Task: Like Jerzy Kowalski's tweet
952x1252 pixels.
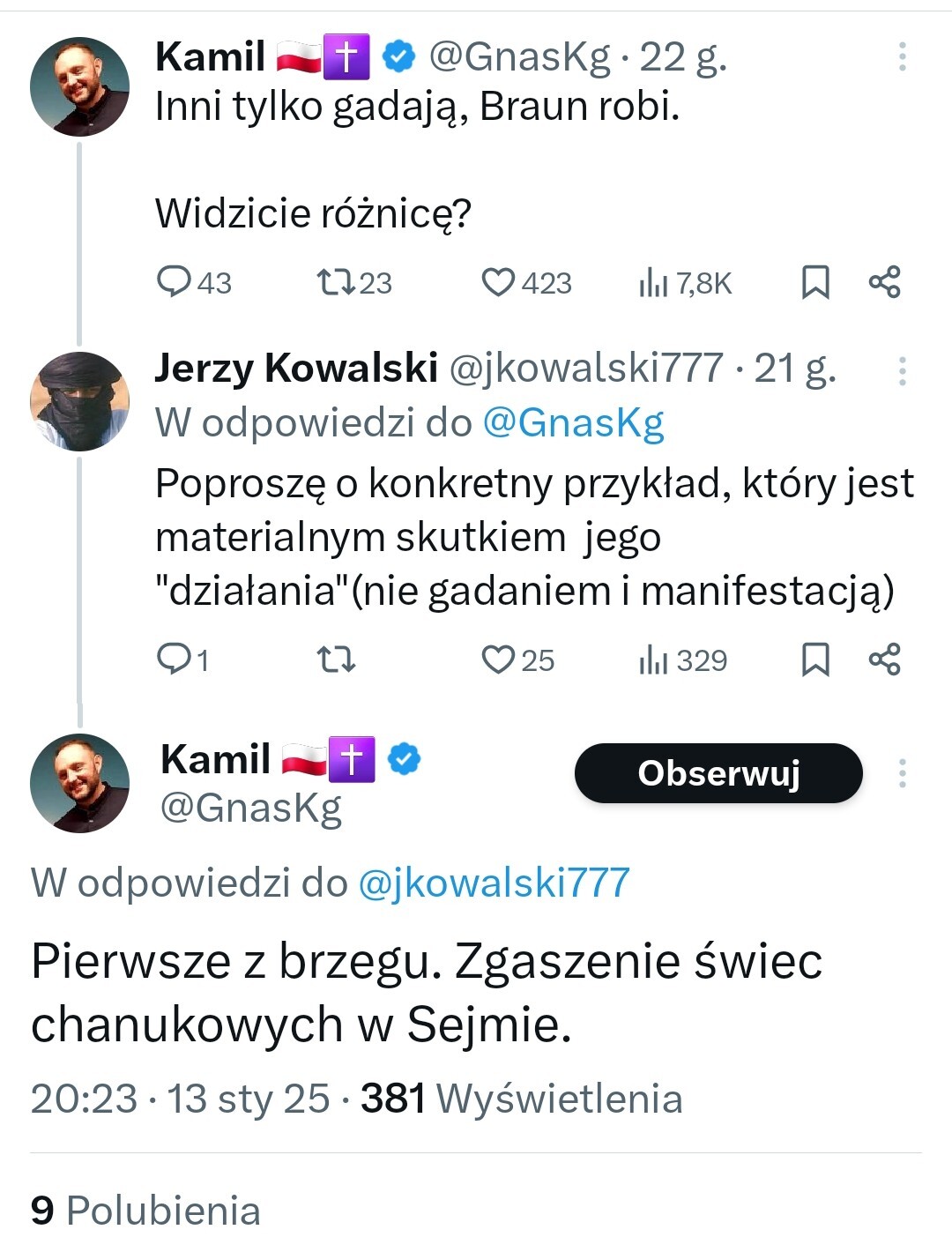Action: [498, 659]
